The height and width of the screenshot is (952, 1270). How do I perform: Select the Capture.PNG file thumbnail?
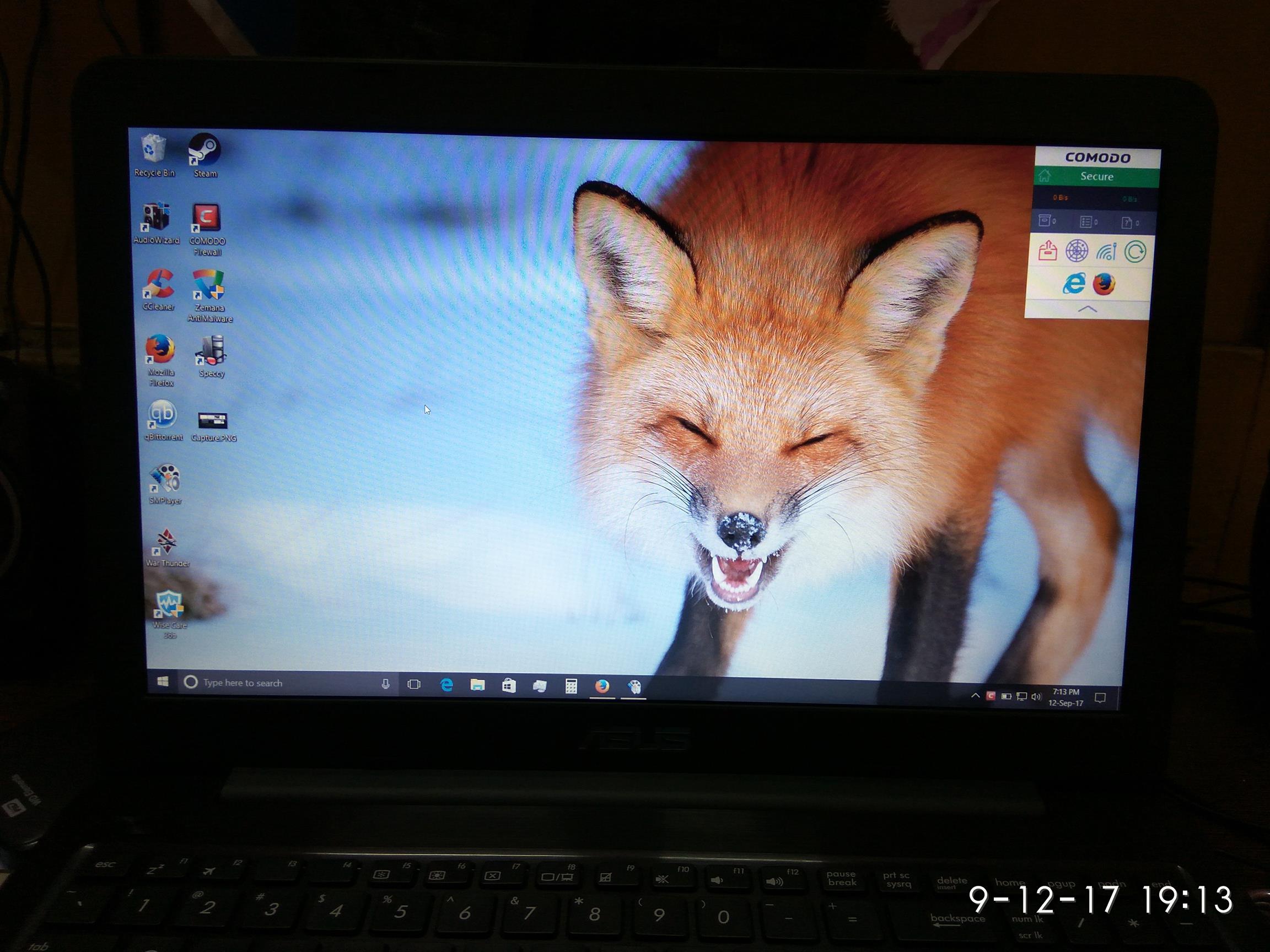pyautogui.click(x=212, y=421)
